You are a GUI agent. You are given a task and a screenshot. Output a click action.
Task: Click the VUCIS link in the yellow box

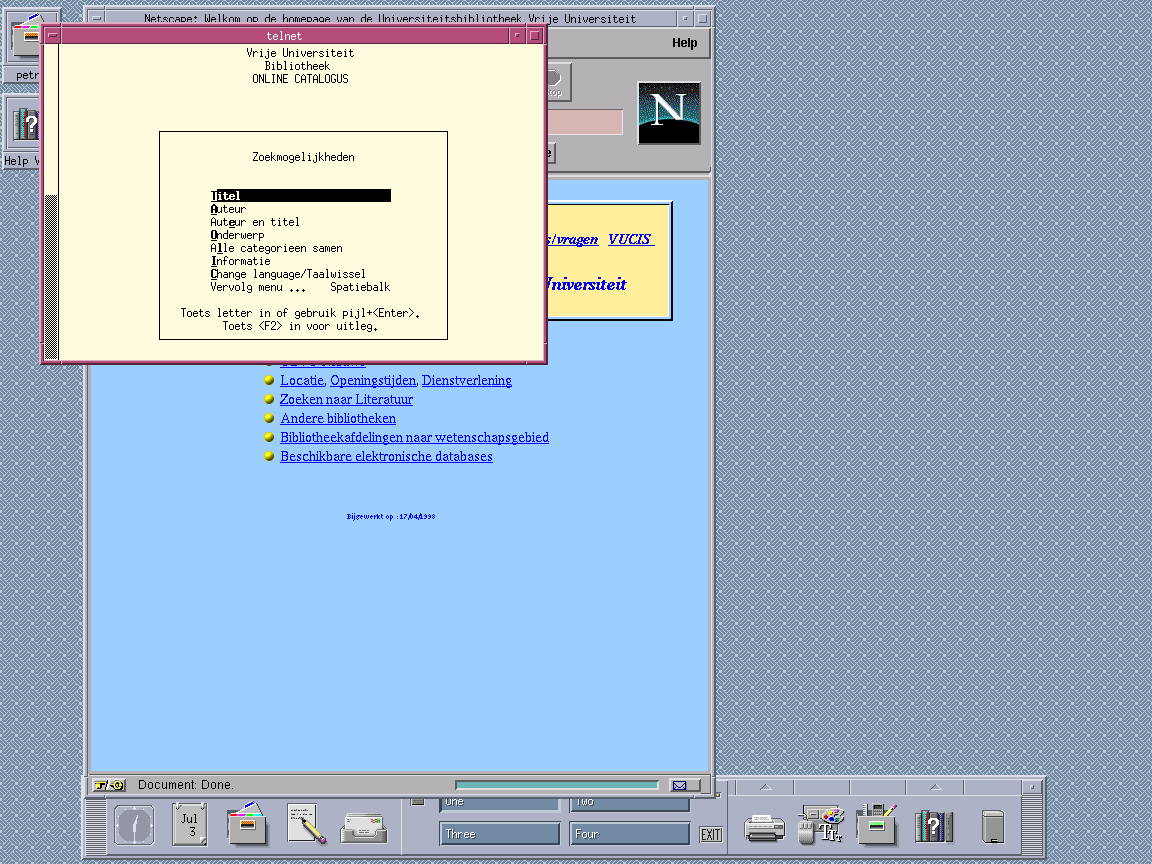(630, 240)
